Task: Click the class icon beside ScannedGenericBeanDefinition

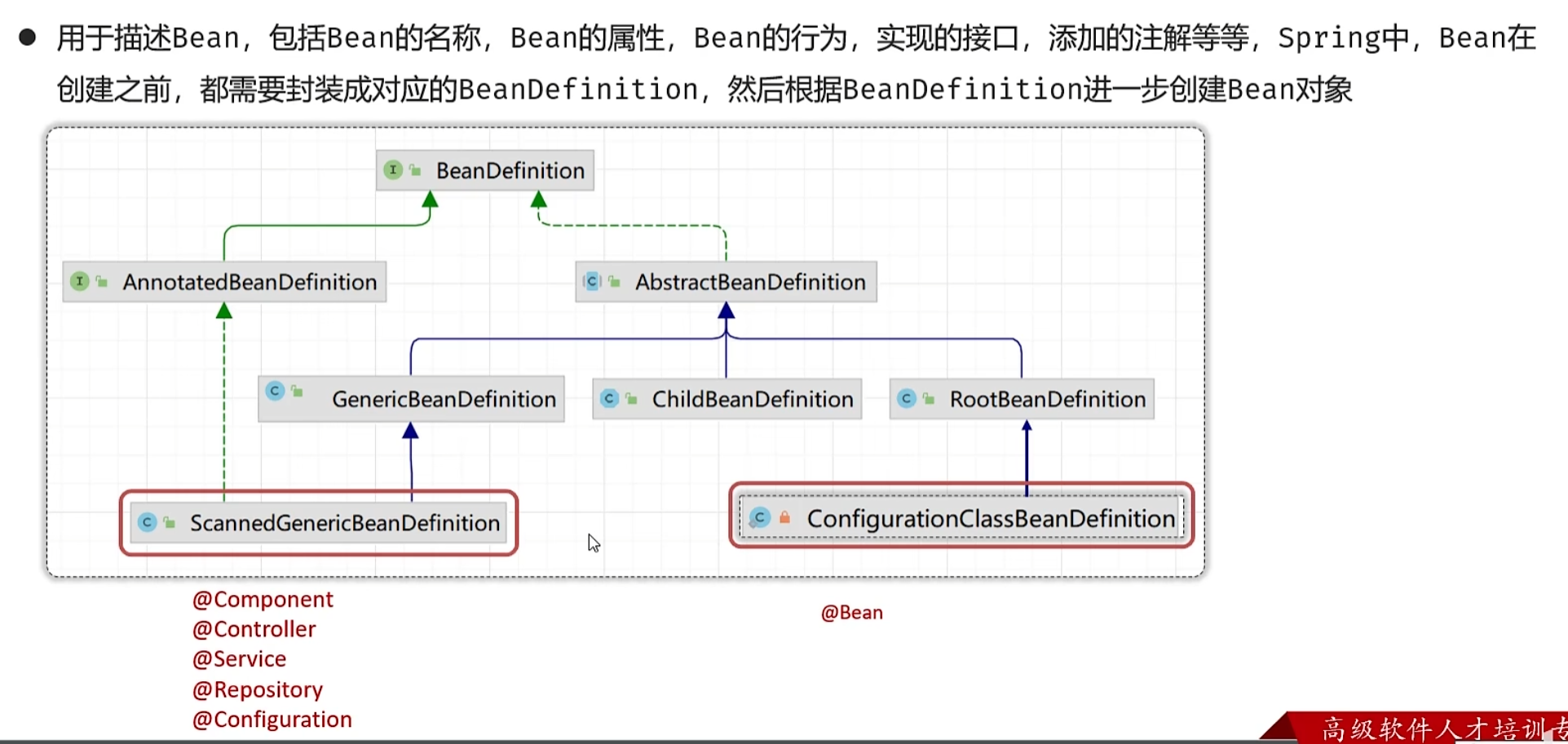Action: click(147, 522)
